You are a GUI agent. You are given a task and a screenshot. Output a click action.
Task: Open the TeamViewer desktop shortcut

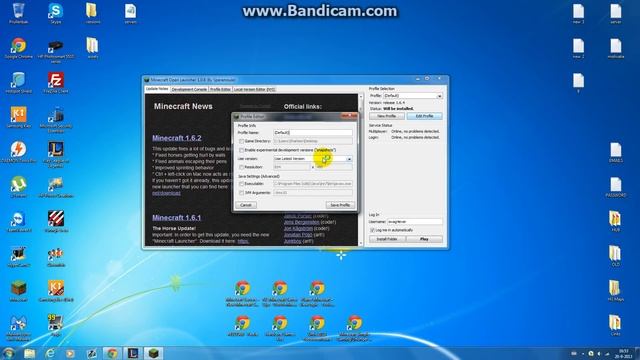tap(18, 222)
